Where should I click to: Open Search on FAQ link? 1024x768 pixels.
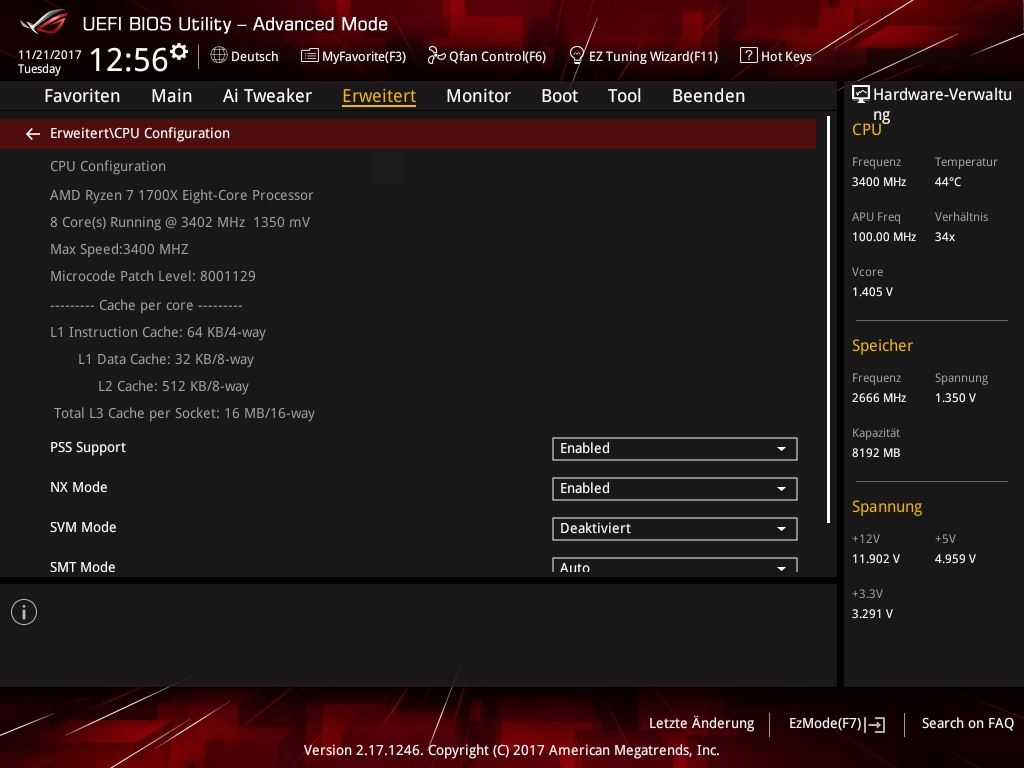click(967, 723)
